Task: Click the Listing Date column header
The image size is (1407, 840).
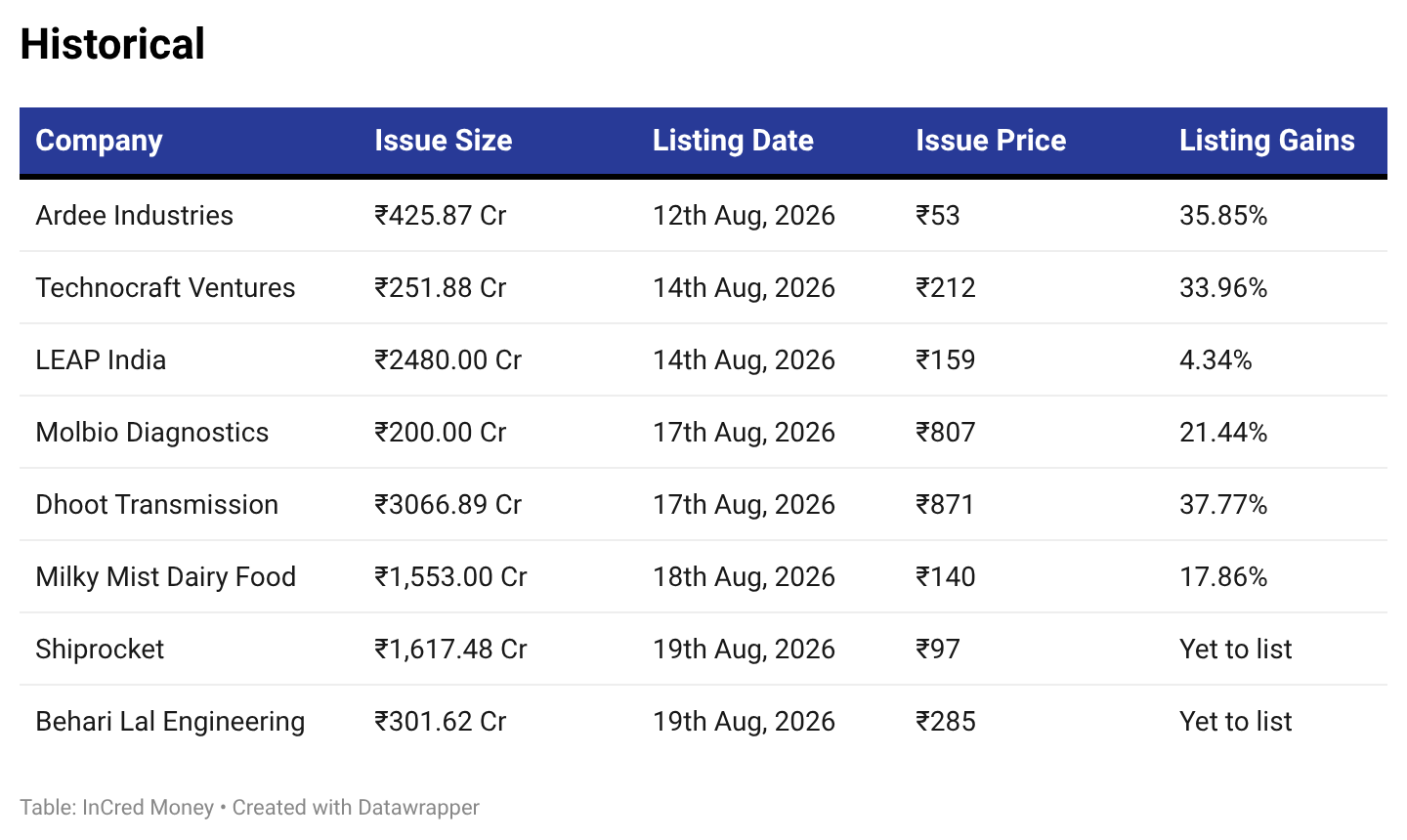Action: [x=733, y=141]
